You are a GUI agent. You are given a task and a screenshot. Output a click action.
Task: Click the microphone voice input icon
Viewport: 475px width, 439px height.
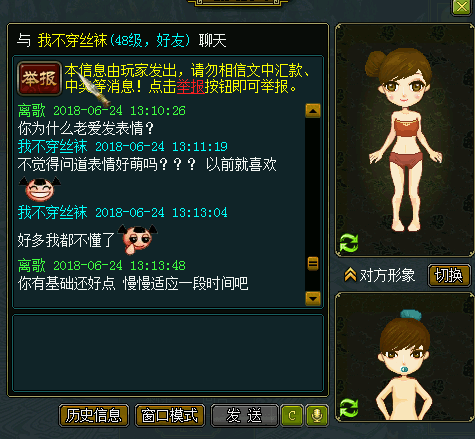(317, 415)
